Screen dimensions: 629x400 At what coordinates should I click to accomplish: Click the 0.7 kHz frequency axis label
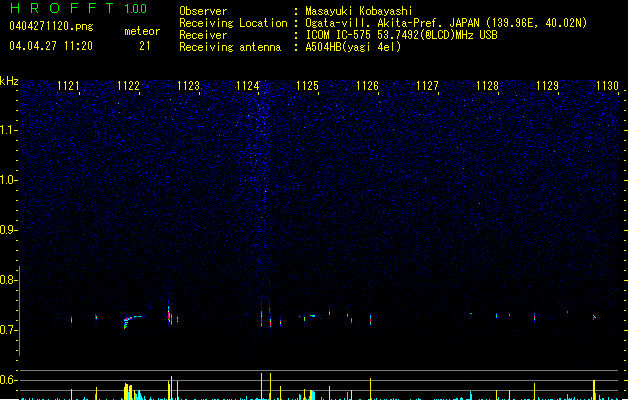8,330
